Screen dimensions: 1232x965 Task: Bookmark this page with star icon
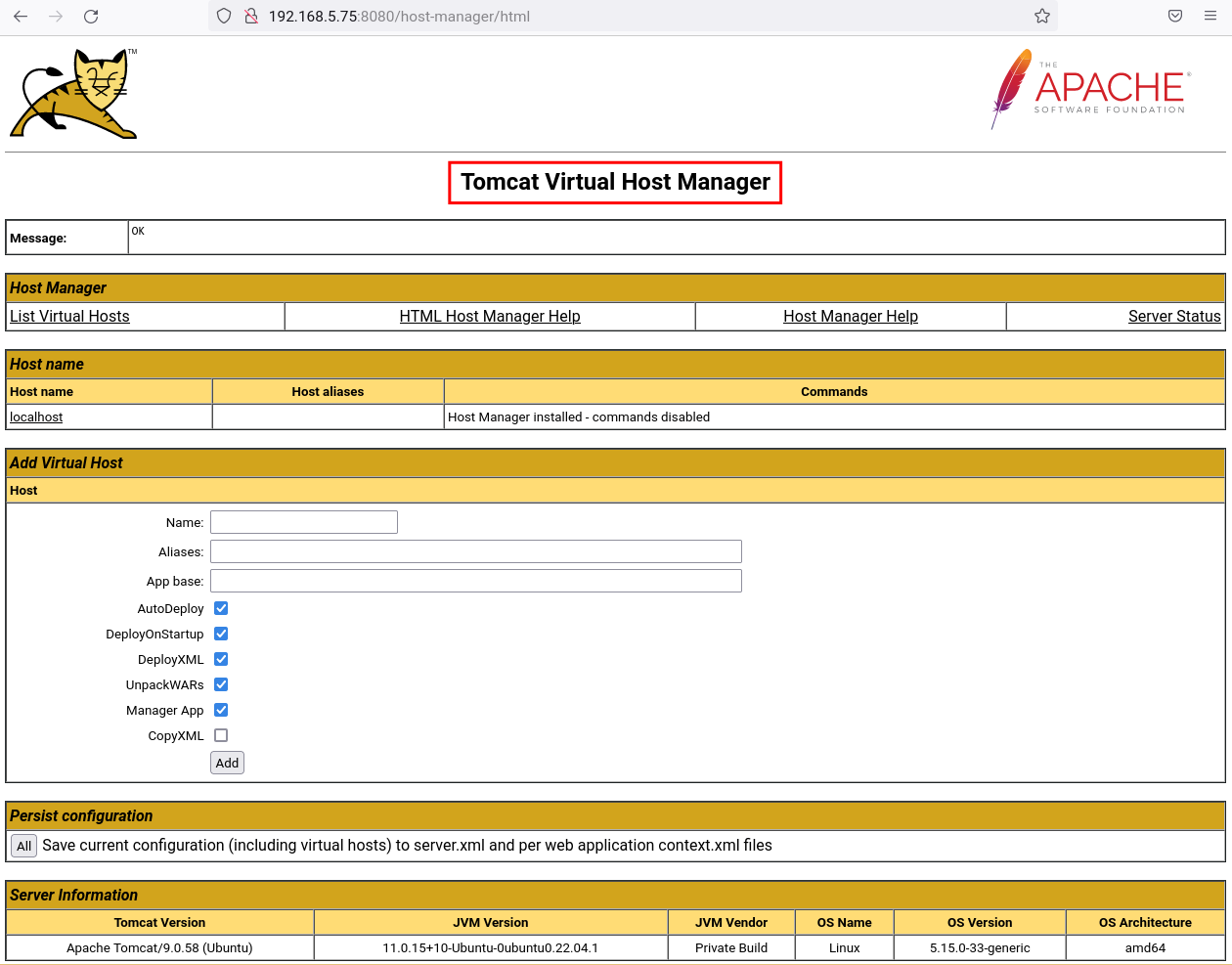[x=1042, y=17]
